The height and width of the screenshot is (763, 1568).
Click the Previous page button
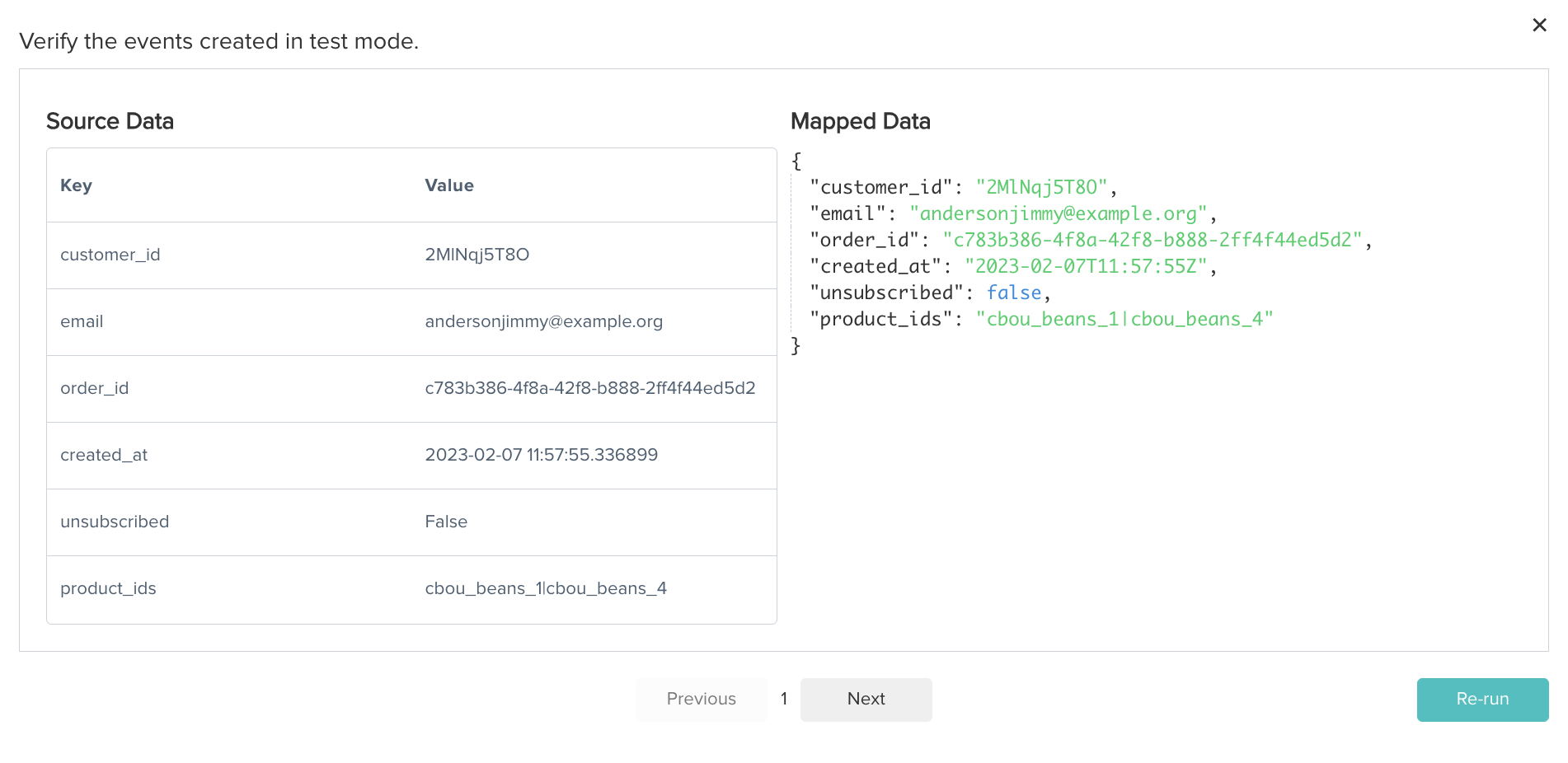coord(701,700)
